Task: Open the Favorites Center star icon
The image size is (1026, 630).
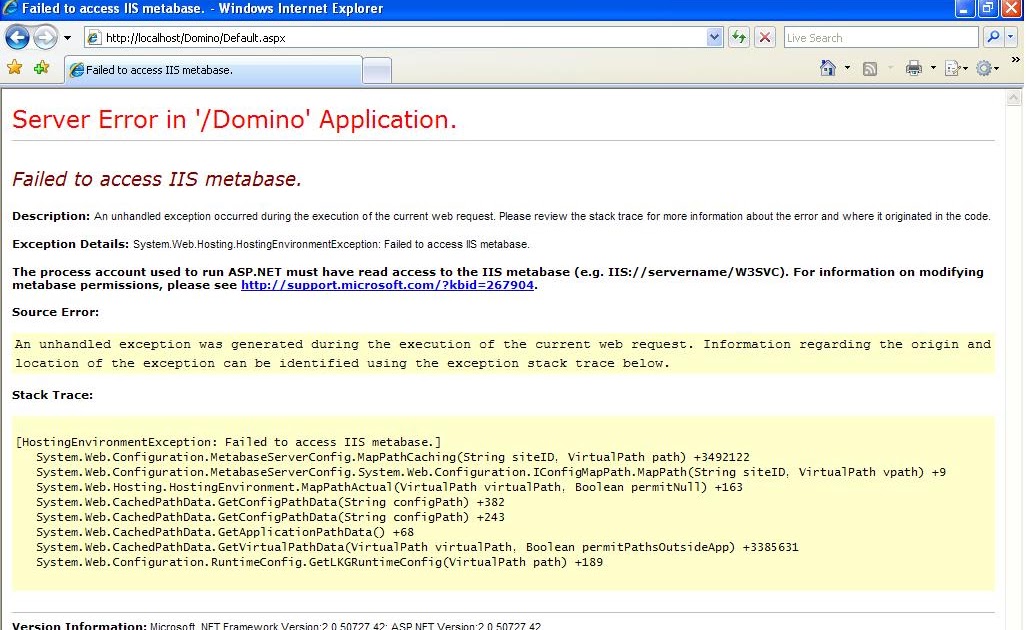Action: coord(14,67)
